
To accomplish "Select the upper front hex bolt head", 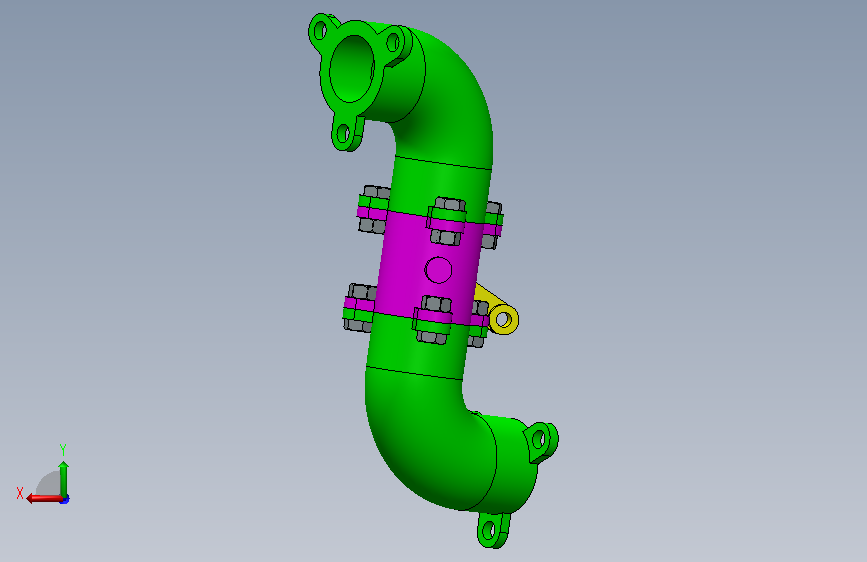I will tap(450, 204).
